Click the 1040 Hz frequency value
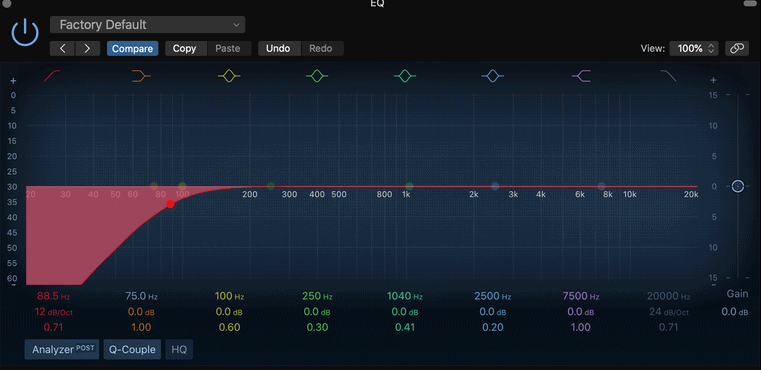 pos(405,296)
